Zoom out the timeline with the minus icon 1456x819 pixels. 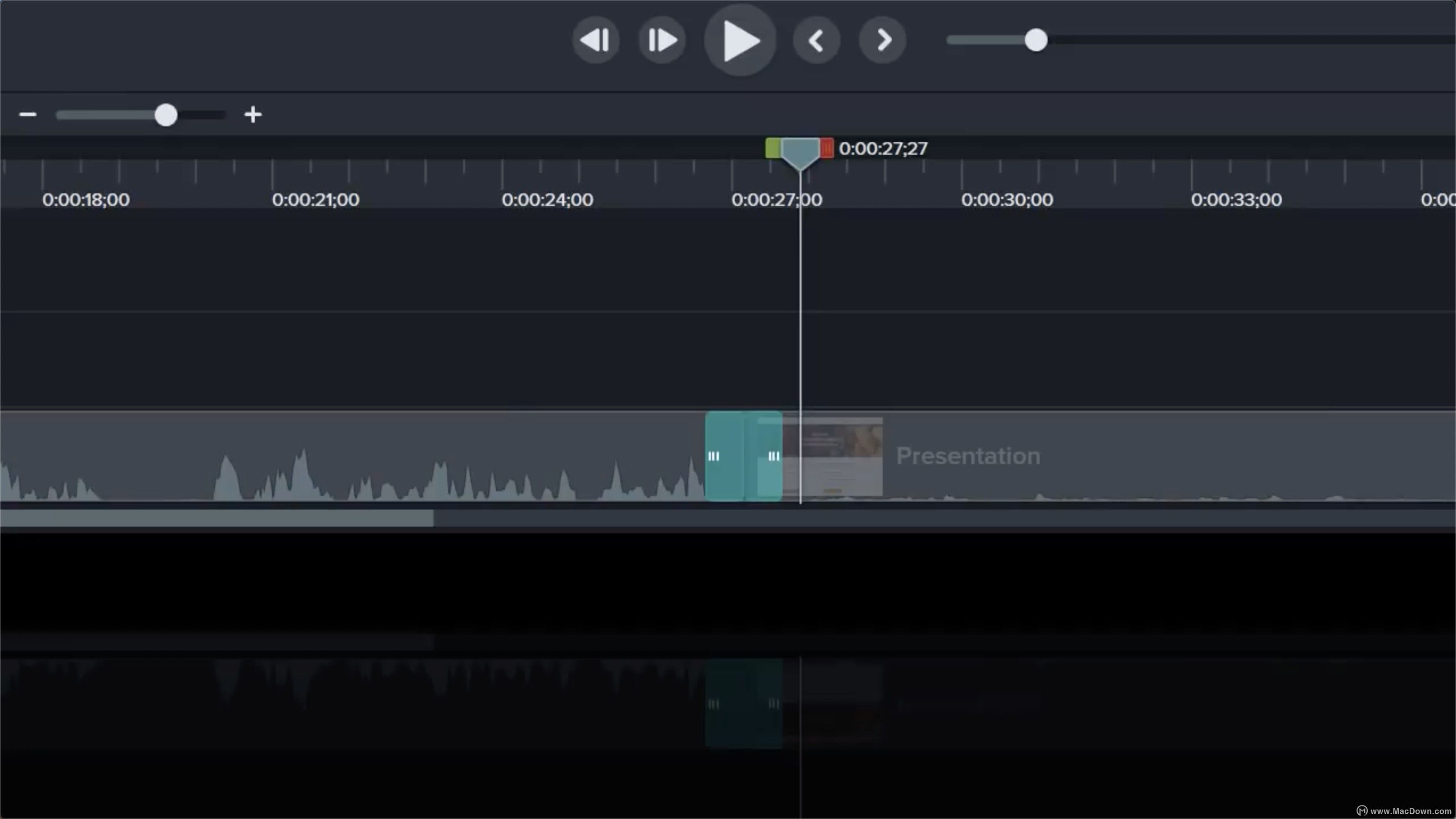pos(28,115)
